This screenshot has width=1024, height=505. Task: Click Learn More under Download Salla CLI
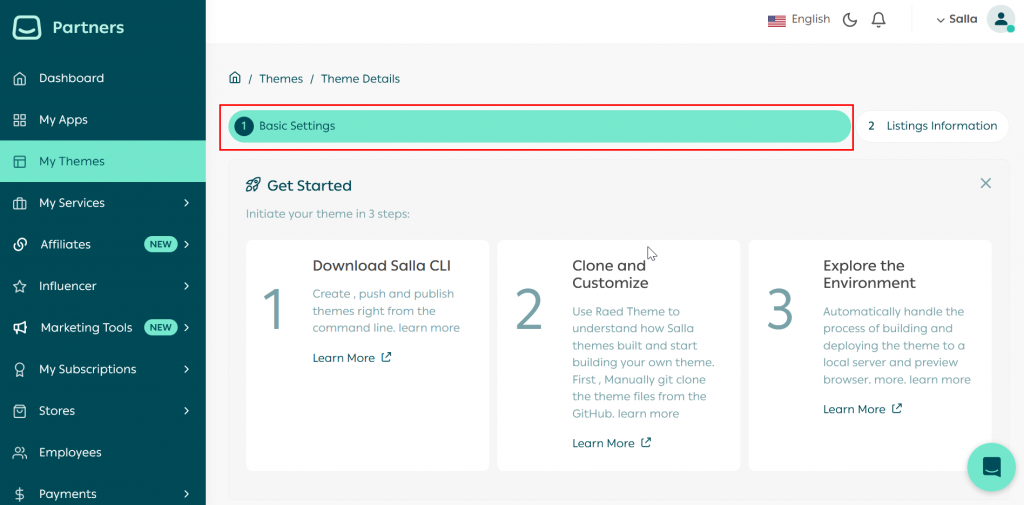point(352,358)
